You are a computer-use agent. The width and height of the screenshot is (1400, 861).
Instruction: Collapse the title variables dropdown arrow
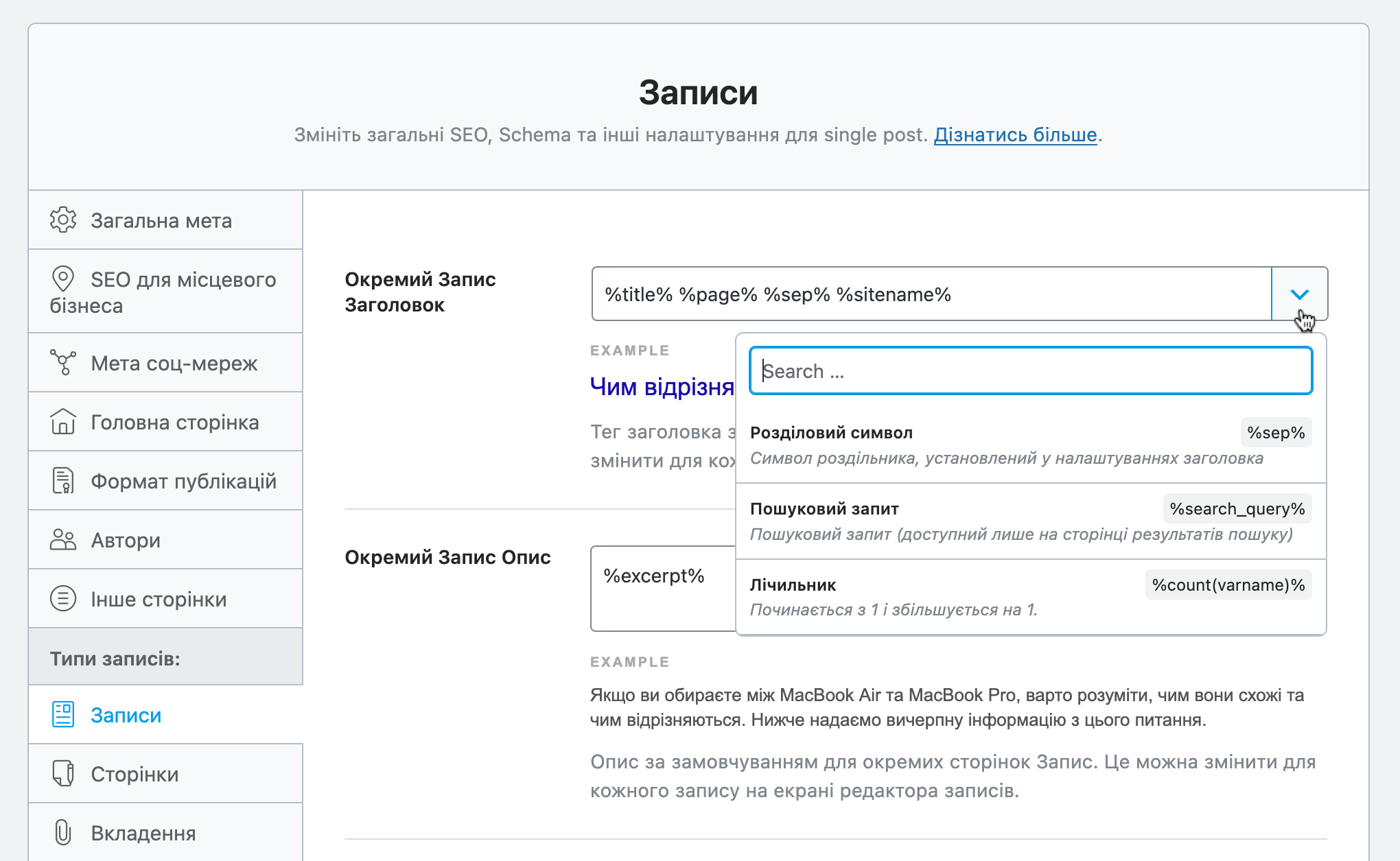pos(1299,294)
